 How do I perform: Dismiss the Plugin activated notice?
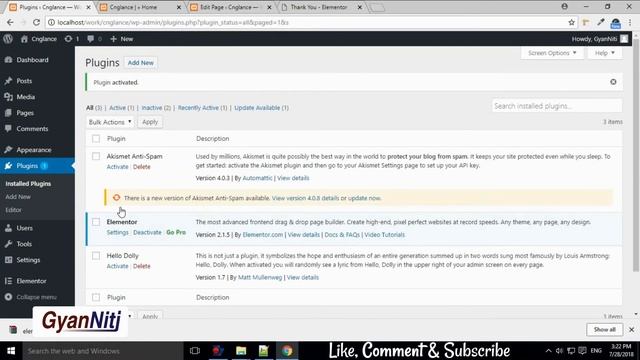pyautogui.click(x=613, y=82)
